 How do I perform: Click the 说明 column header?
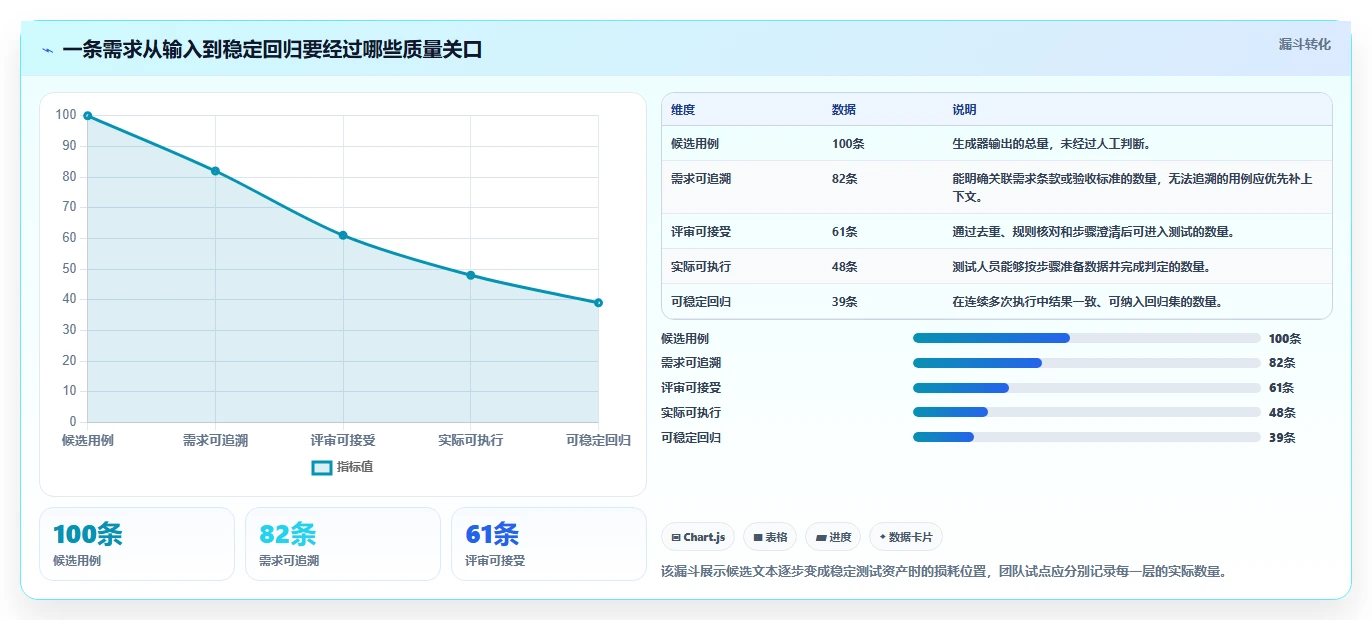(x=965, y=110)
